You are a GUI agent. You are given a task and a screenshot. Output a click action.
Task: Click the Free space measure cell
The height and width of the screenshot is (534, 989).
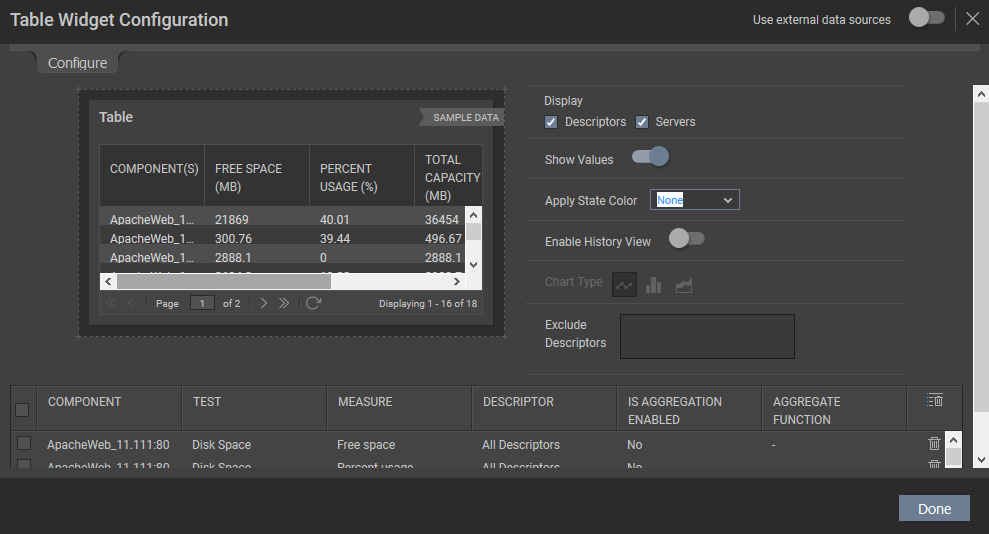tap(366, 444)
